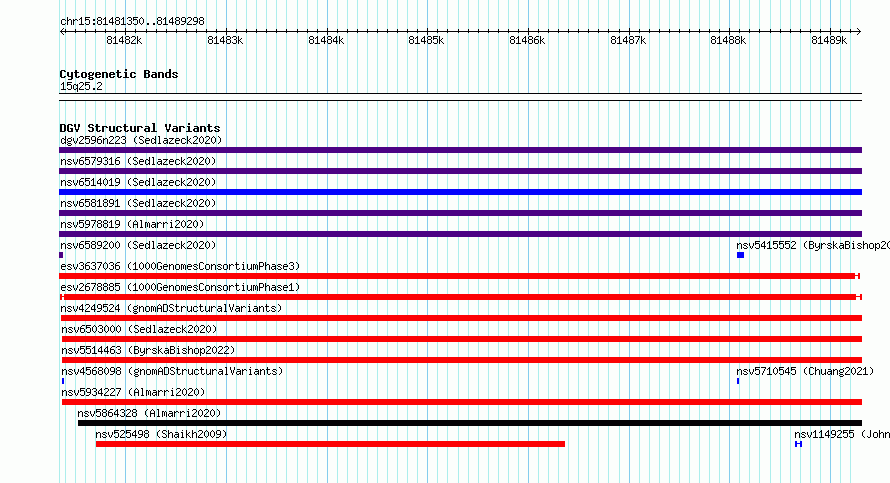
Task: Click the 15q25.2 band label
Action: 81,86
